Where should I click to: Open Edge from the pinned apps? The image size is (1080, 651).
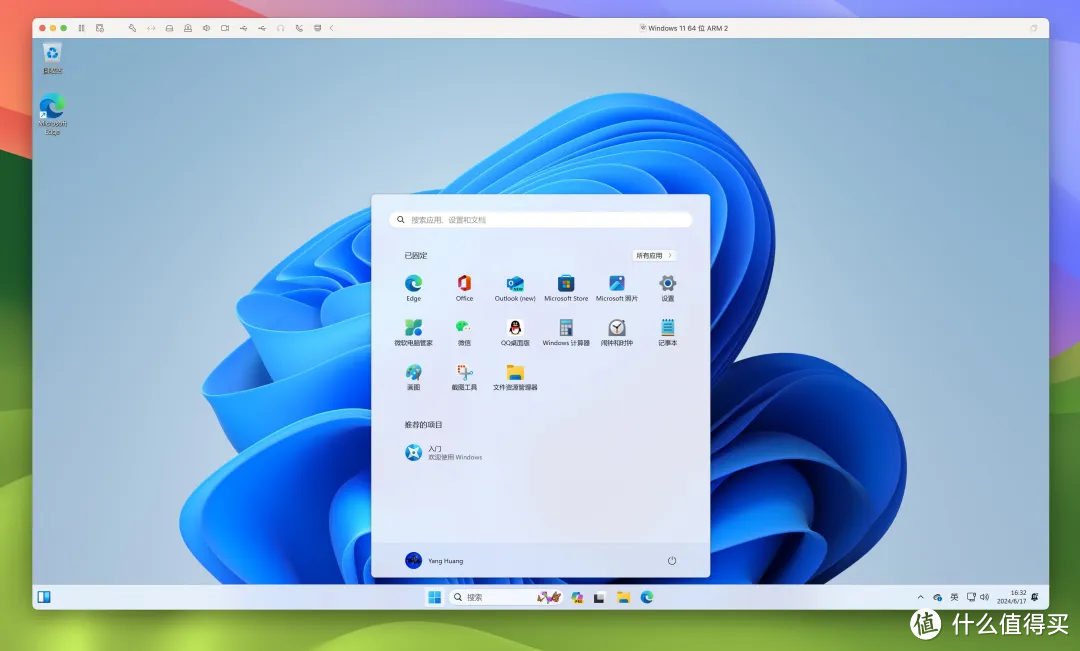click(x=413, y=288)
